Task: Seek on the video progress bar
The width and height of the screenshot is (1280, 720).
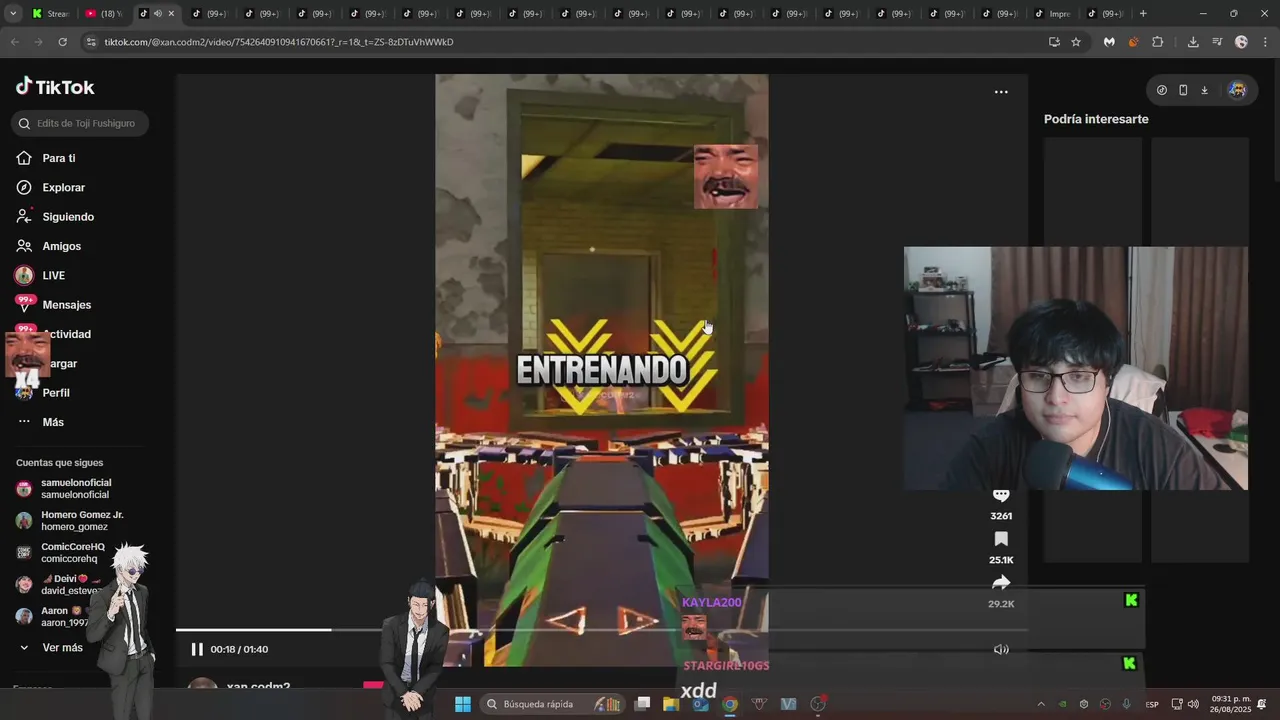Action: coord(602,630)
